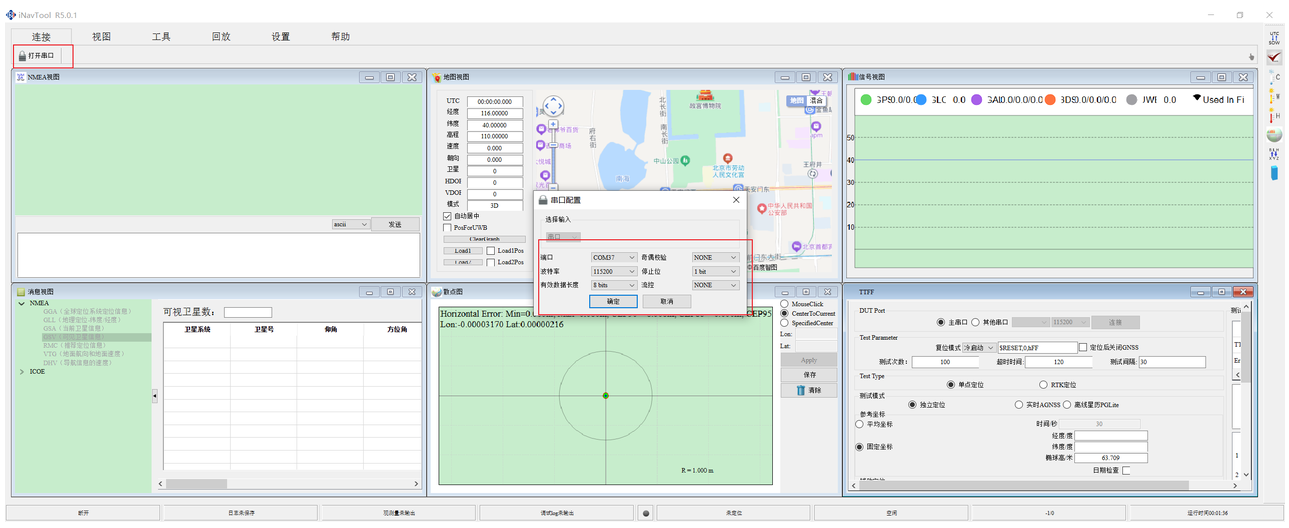Viewport: 1289px width, 528px height.
Task: Collapse message tree with the left arrow handle
Action: pos(154,397)
